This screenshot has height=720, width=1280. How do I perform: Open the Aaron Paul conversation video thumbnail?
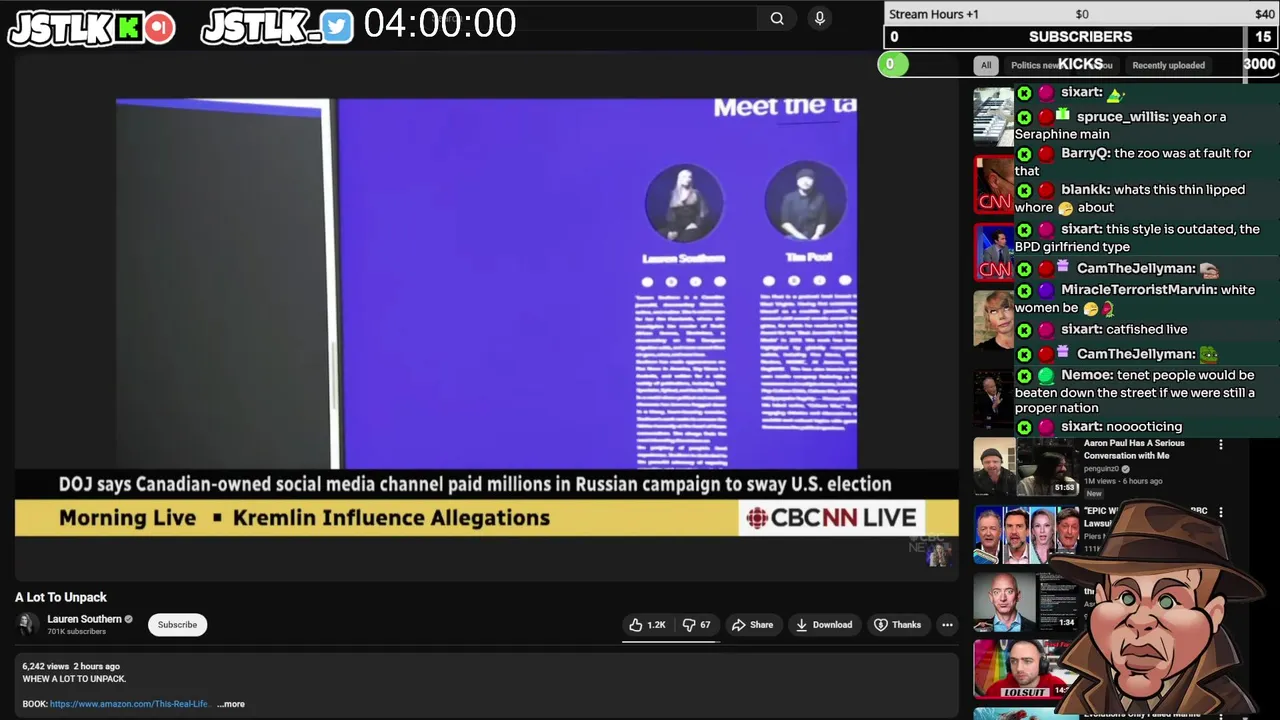pyautogui.click(x=1025, y=467)
